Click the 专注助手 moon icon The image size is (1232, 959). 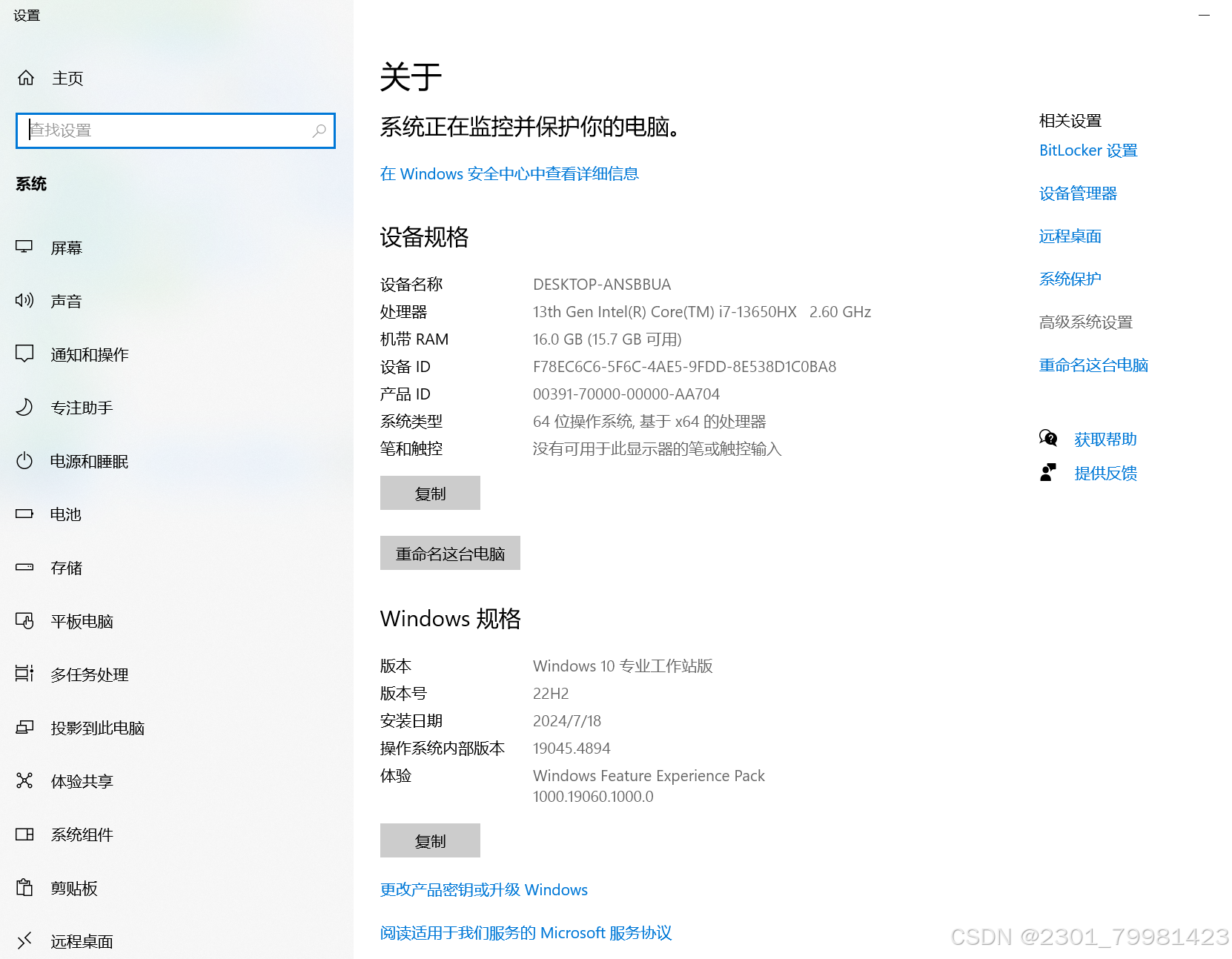tap(24, 407)
